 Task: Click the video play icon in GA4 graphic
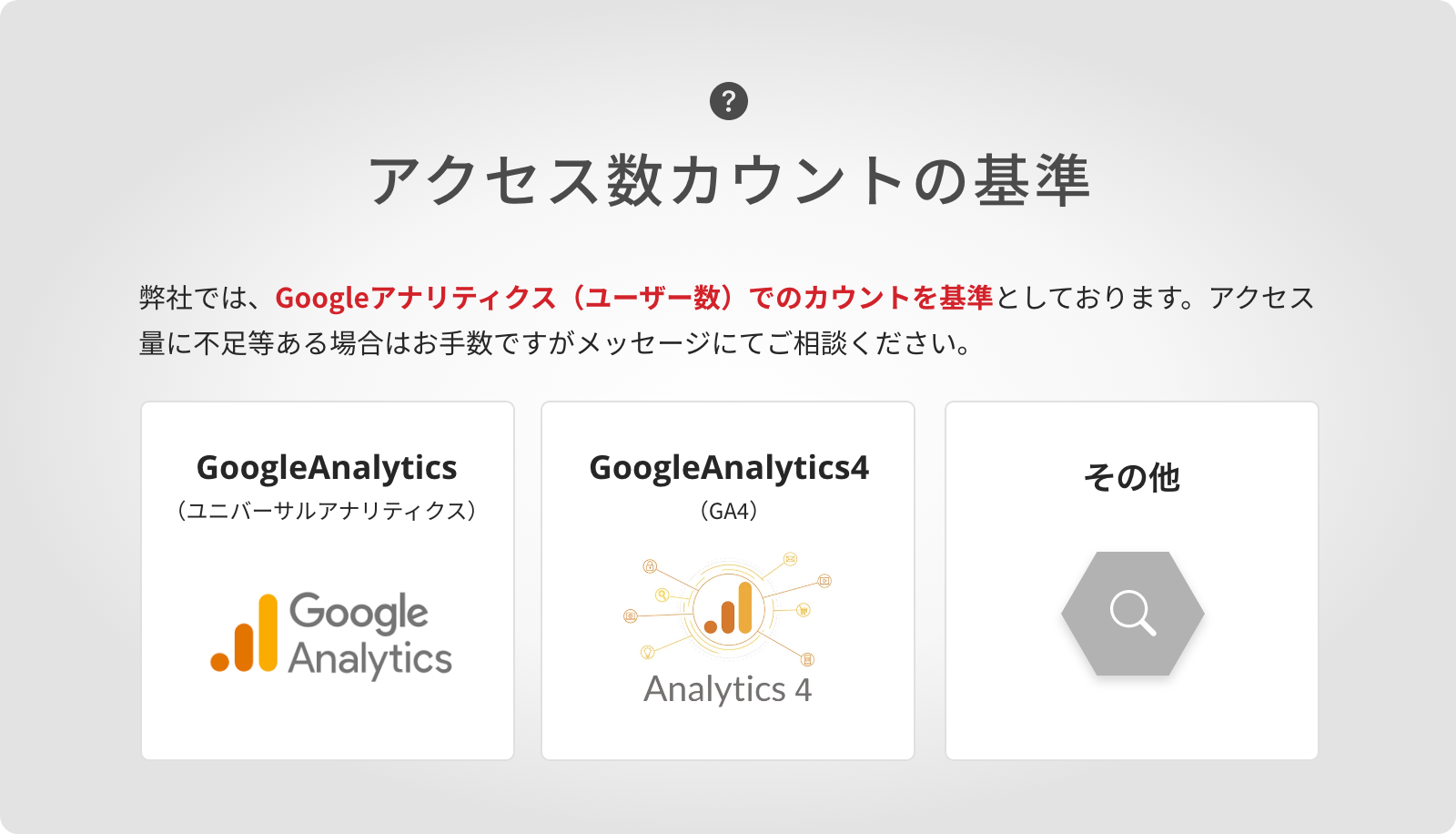pos(824,581)
